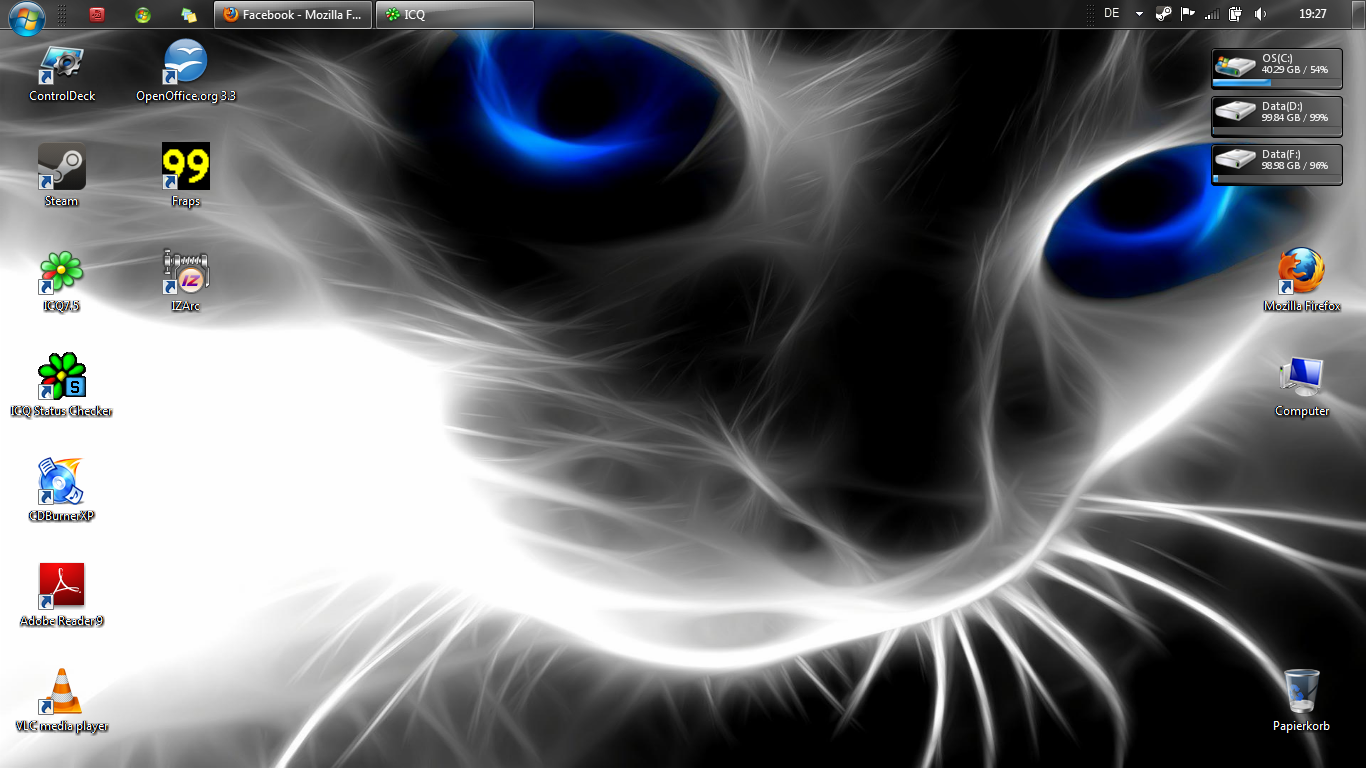Click the 19:27 taskbar clock
The height and width of the screenshot is (768, 1366).
[1312, 14]
